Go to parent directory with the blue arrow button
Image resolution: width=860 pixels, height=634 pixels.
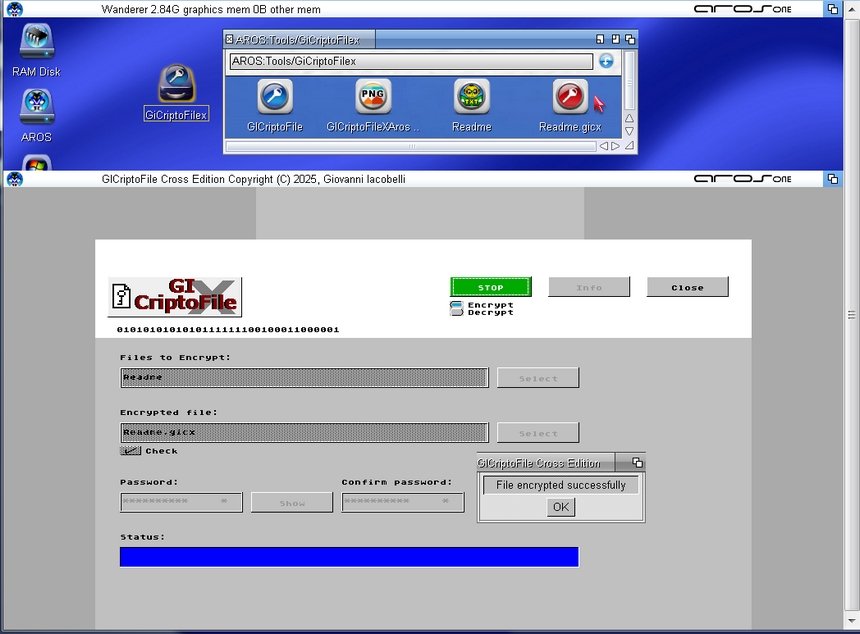606,61
